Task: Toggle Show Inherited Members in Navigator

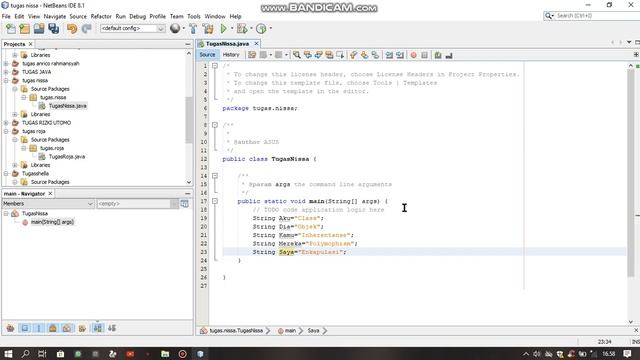Action: pyautogui.click(x=10, y=328)
